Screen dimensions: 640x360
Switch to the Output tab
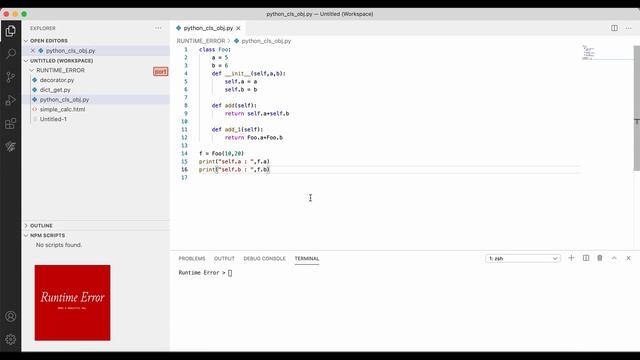point(224,259)
